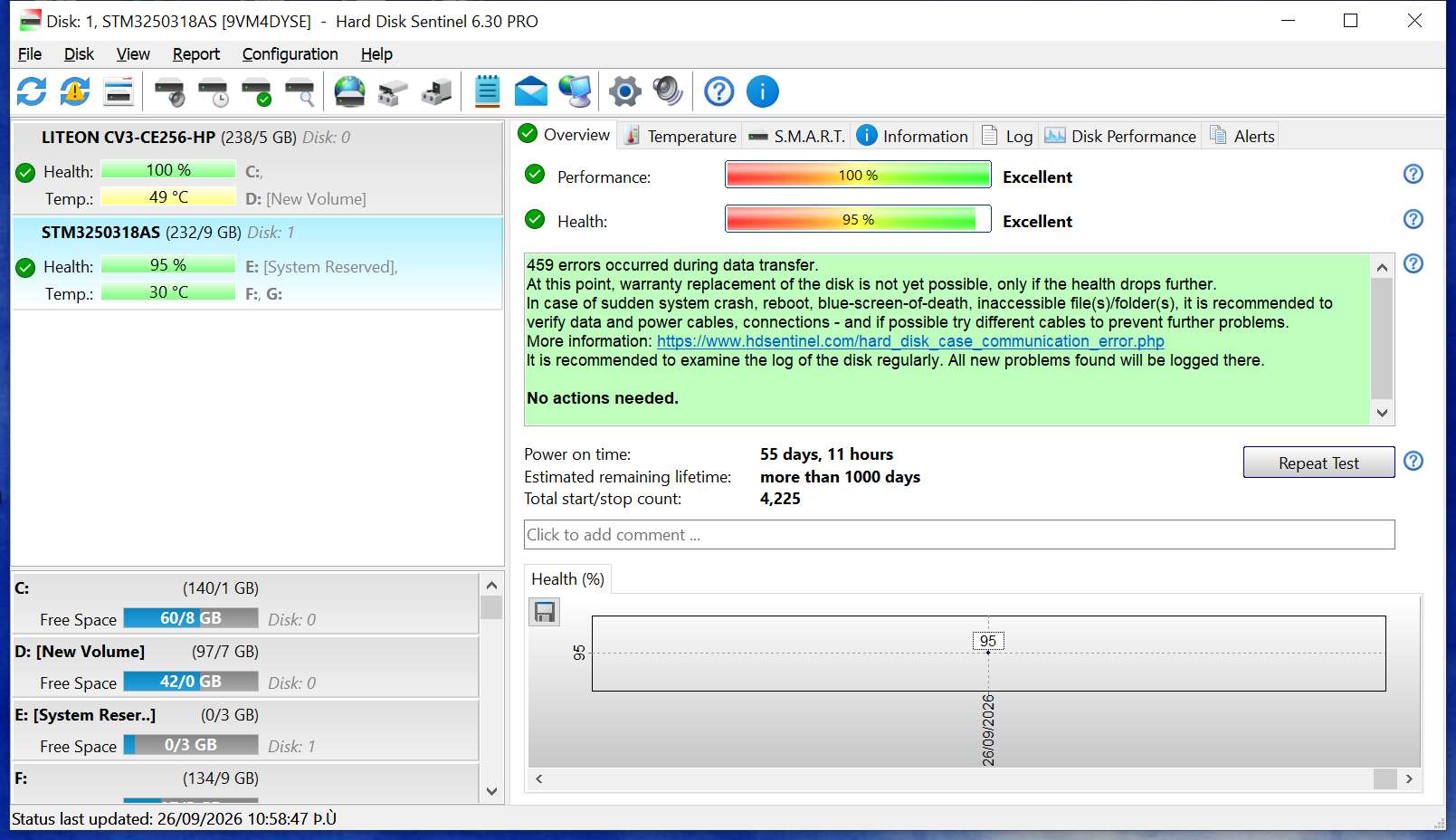Viewport: 1456px width, 840px height.
Task: Save the health chart with floppy icon
Action: coord(545,613)
